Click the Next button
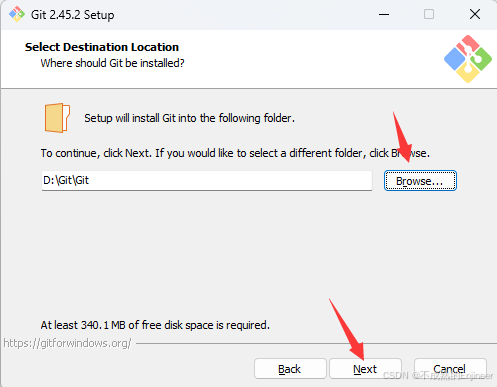Screen dimensions: 497x387 pos(365,369)
